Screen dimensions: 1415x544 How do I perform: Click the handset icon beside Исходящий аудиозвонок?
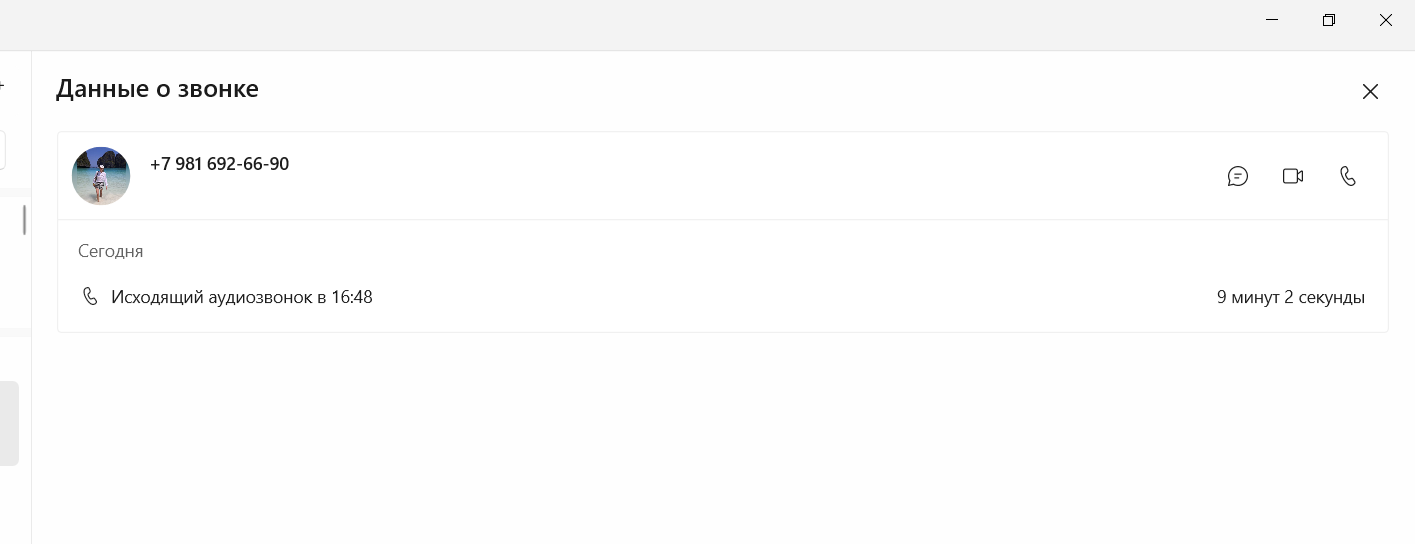90,297
